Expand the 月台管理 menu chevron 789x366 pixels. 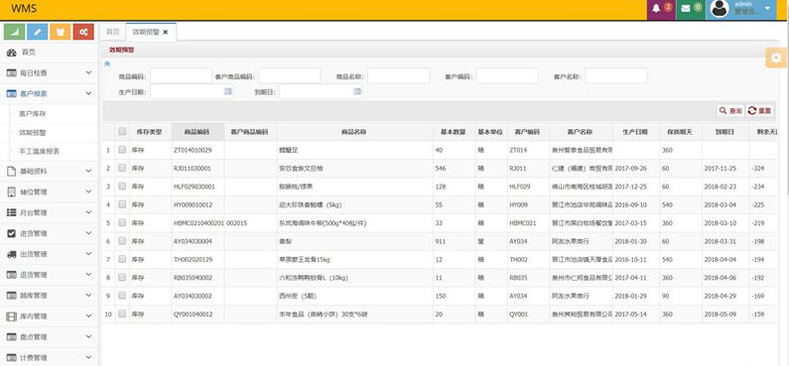(x=89, y=212)
